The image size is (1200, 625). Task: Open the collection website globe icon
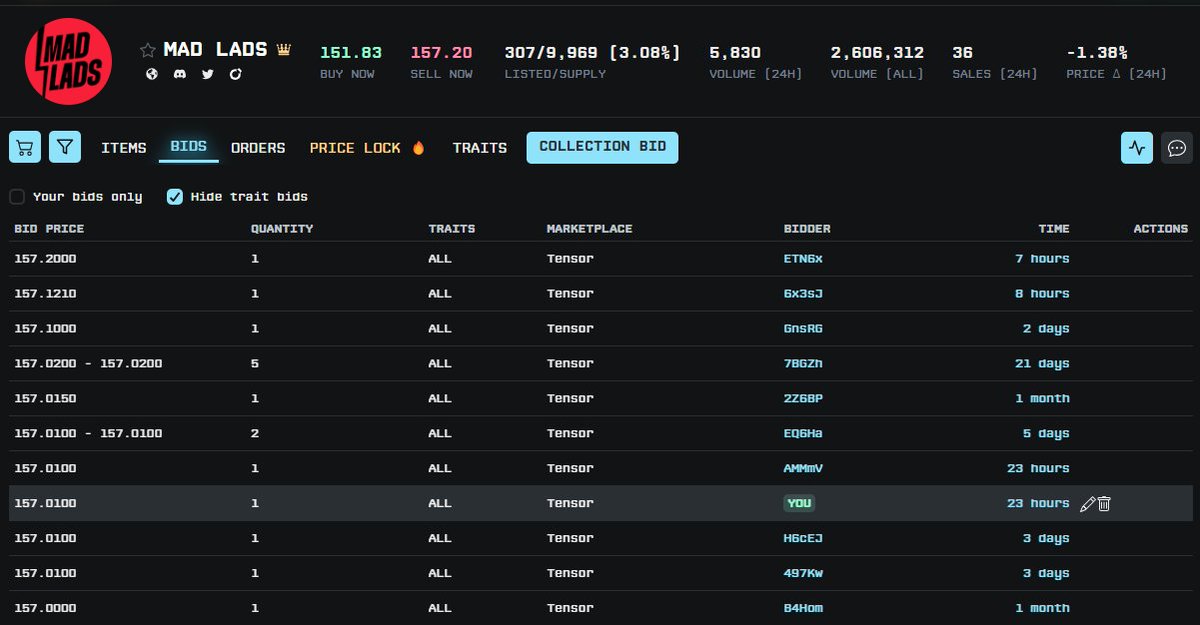152,74
